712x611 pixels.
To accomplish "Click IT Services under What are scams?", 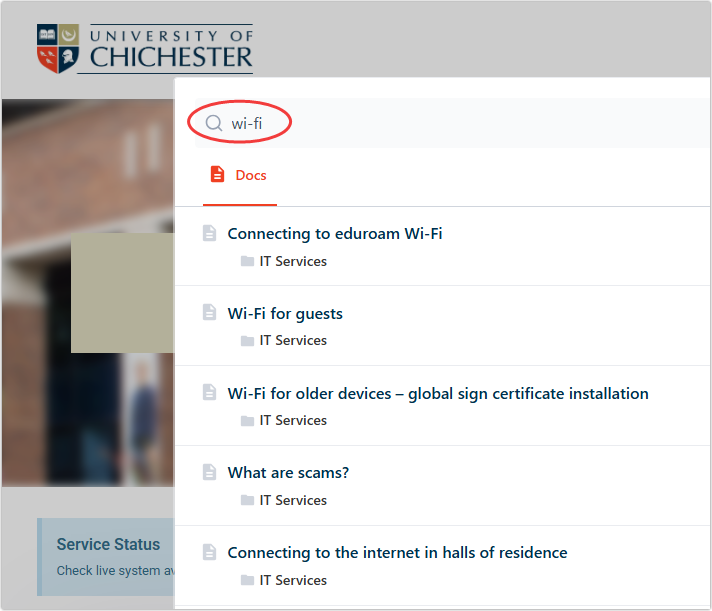I will coord(293,500).
